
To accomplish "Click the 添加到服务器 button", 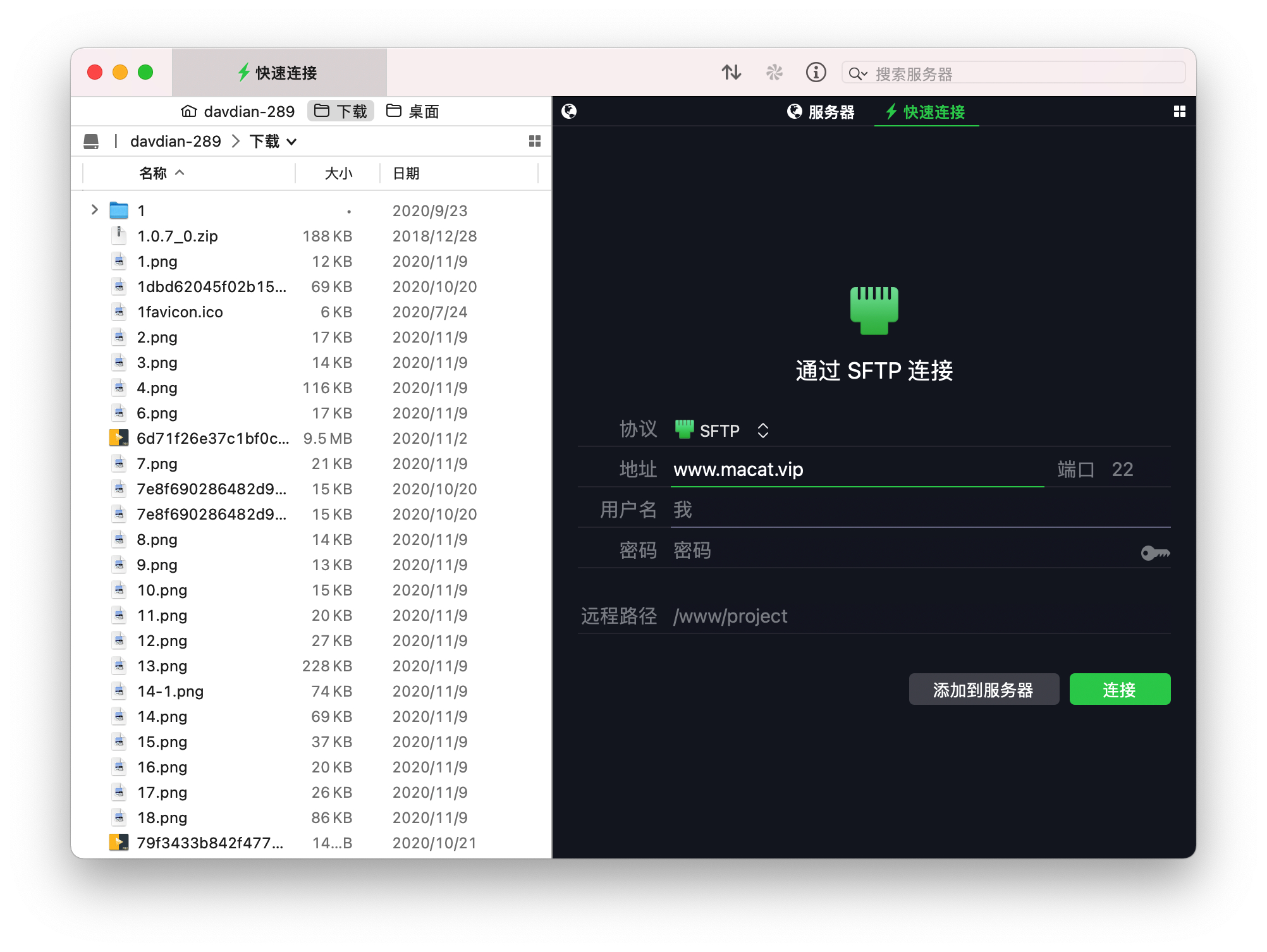I will pos(983,689).
